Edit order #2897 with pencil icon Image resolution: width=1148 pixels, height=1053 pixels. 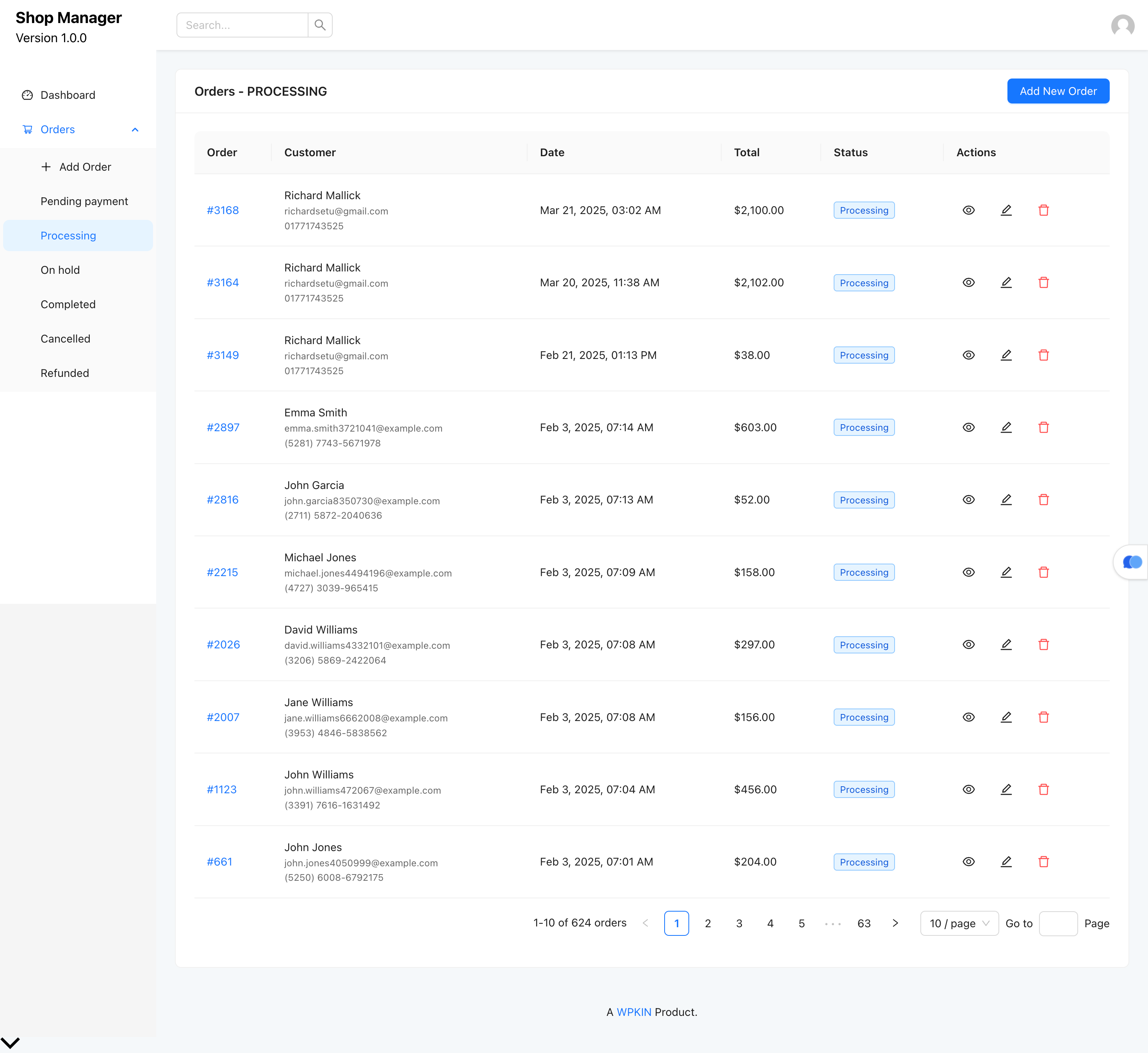click(1006, 427)
